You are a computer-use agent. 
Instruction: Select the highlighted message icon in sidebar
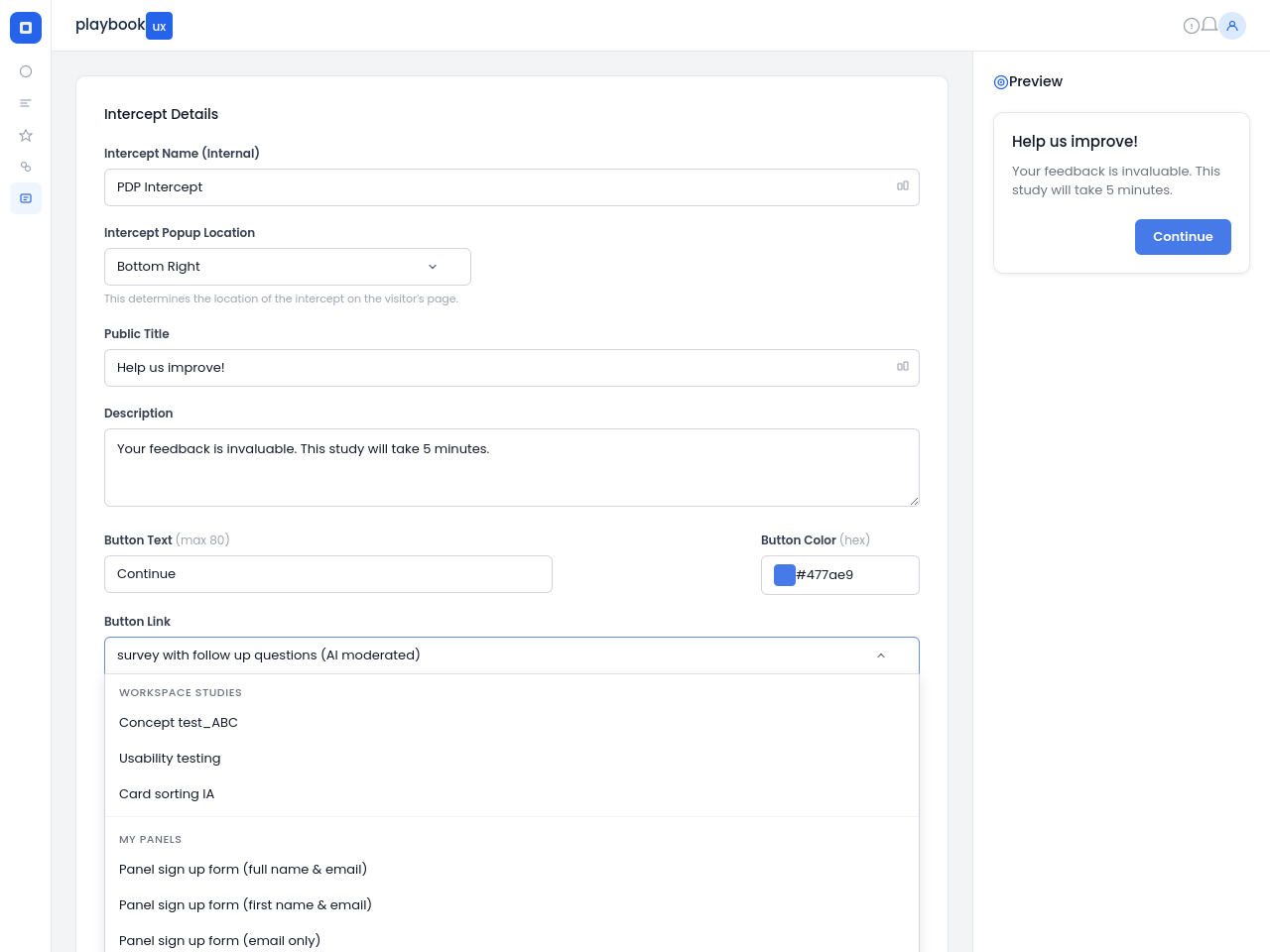click(26, 198)
